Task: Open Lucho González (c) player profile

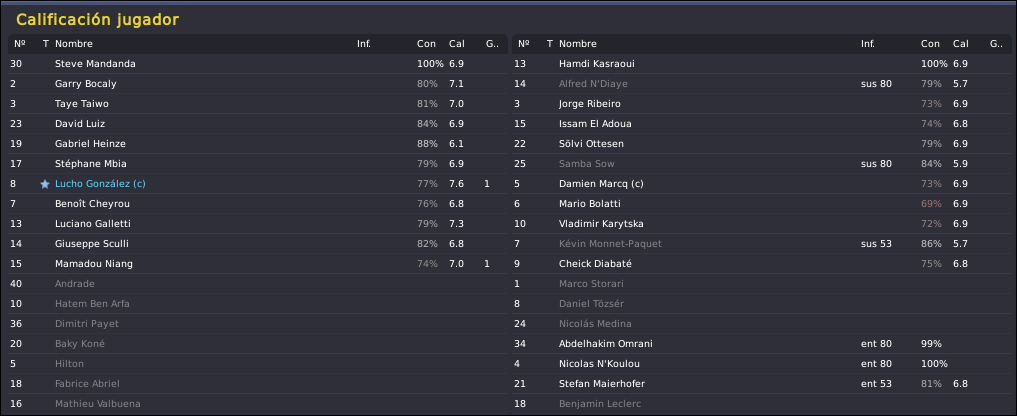Action: point(101,184)
